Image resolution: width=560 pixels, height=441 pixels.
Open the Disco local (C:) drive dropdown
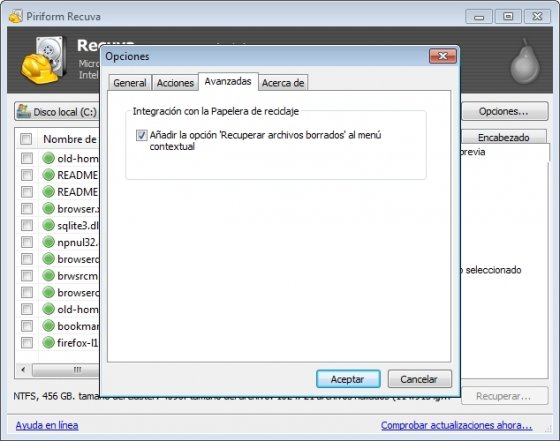57,111
